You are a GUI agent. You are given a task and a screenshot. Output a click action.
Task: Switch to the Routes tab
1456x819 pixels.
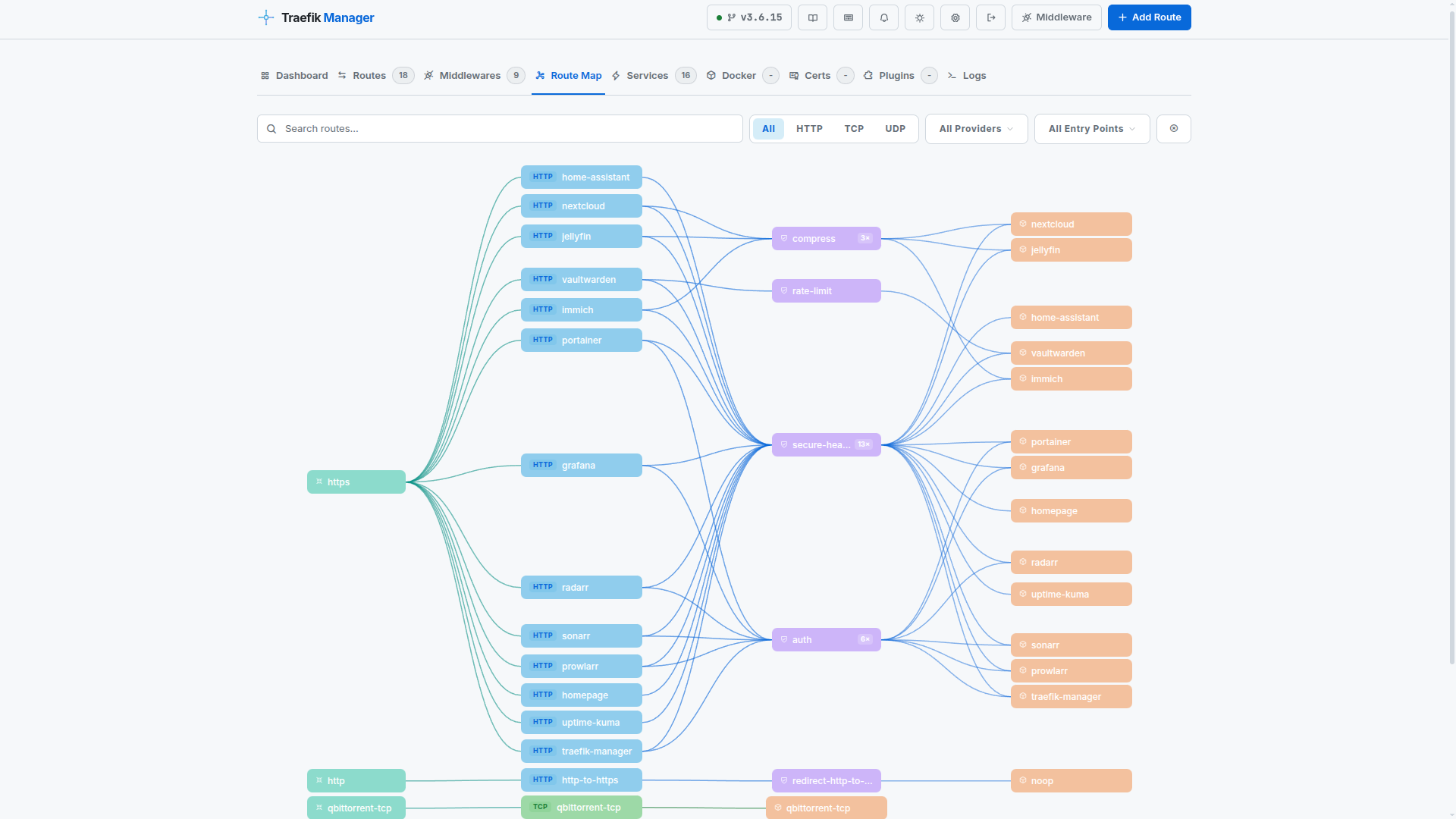click(376, 76)
